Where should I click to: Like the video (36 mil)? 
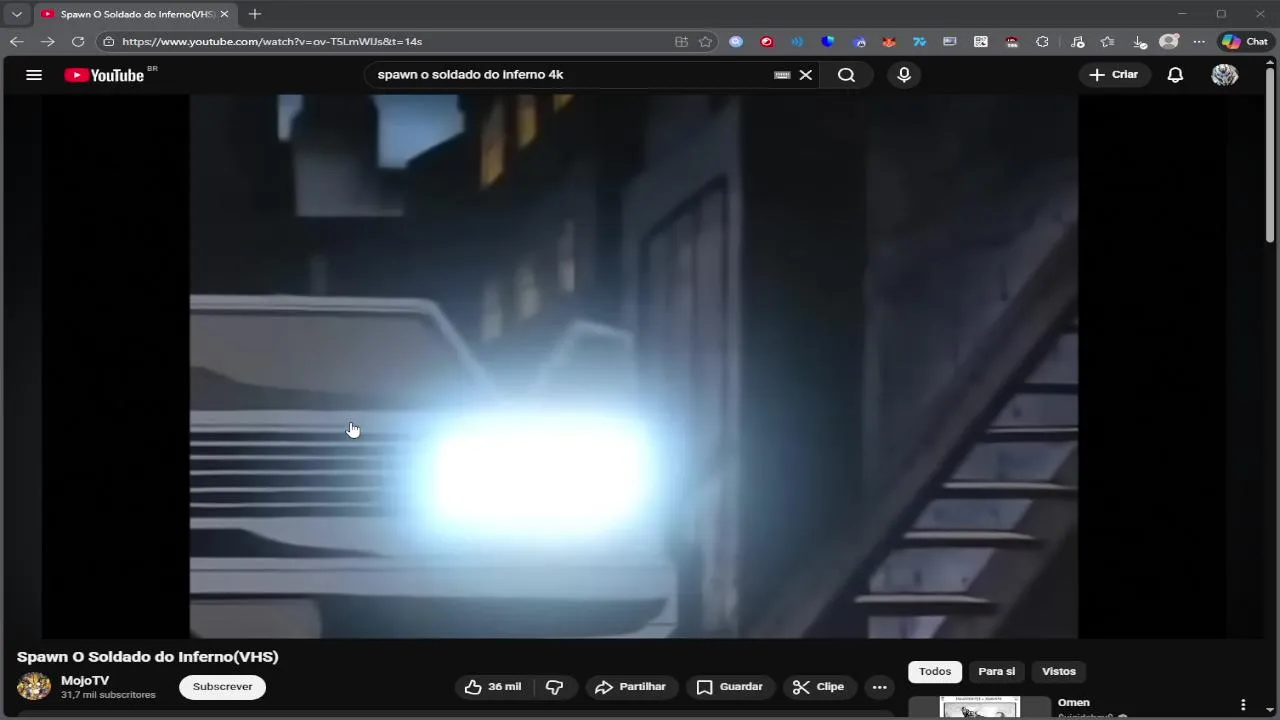coord(494,687)
